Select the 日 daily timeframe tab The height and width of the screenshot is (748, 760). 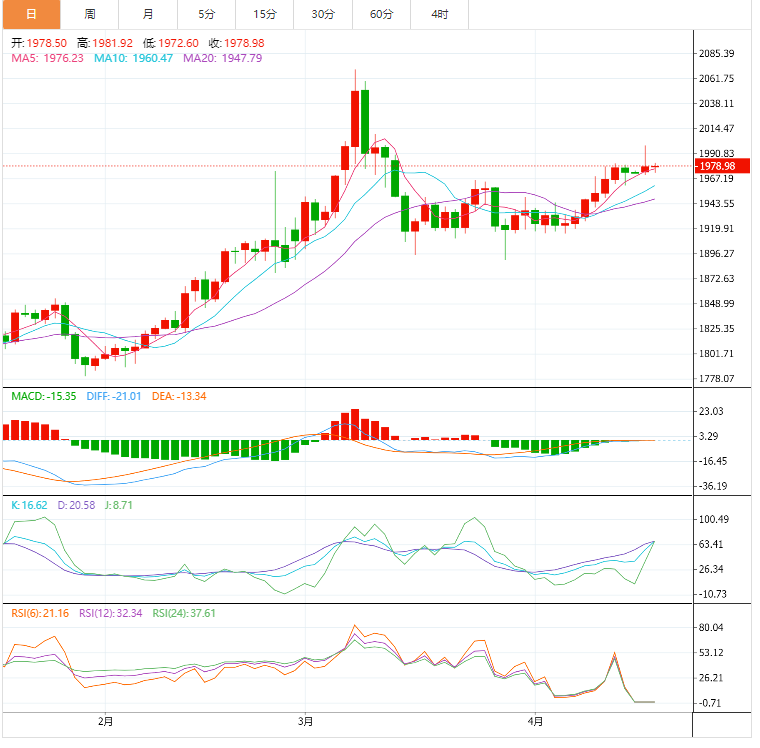[x=32, y=14]
